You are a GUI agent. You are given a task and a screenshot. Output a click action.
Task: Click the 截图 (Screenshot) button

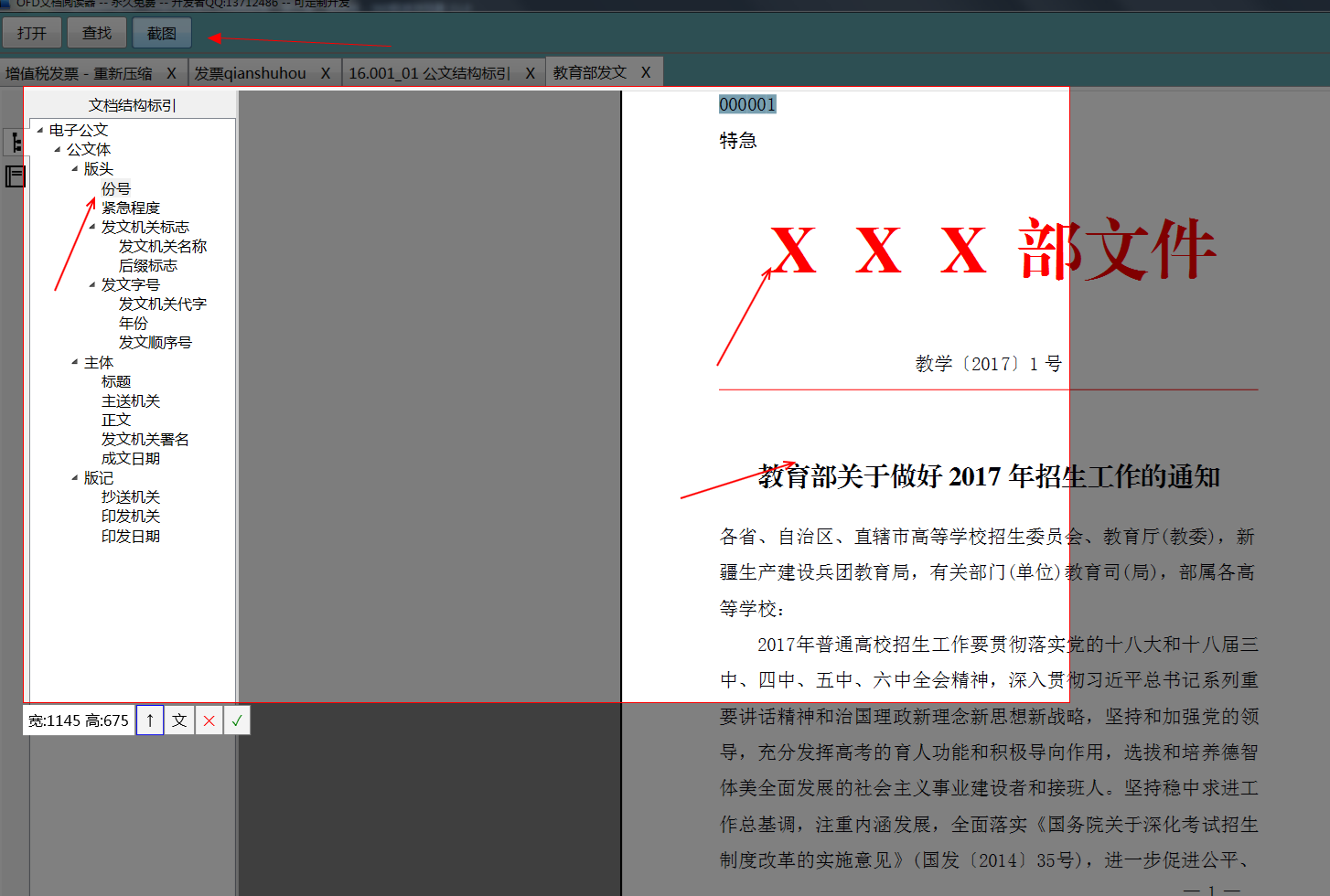(162, 33)
